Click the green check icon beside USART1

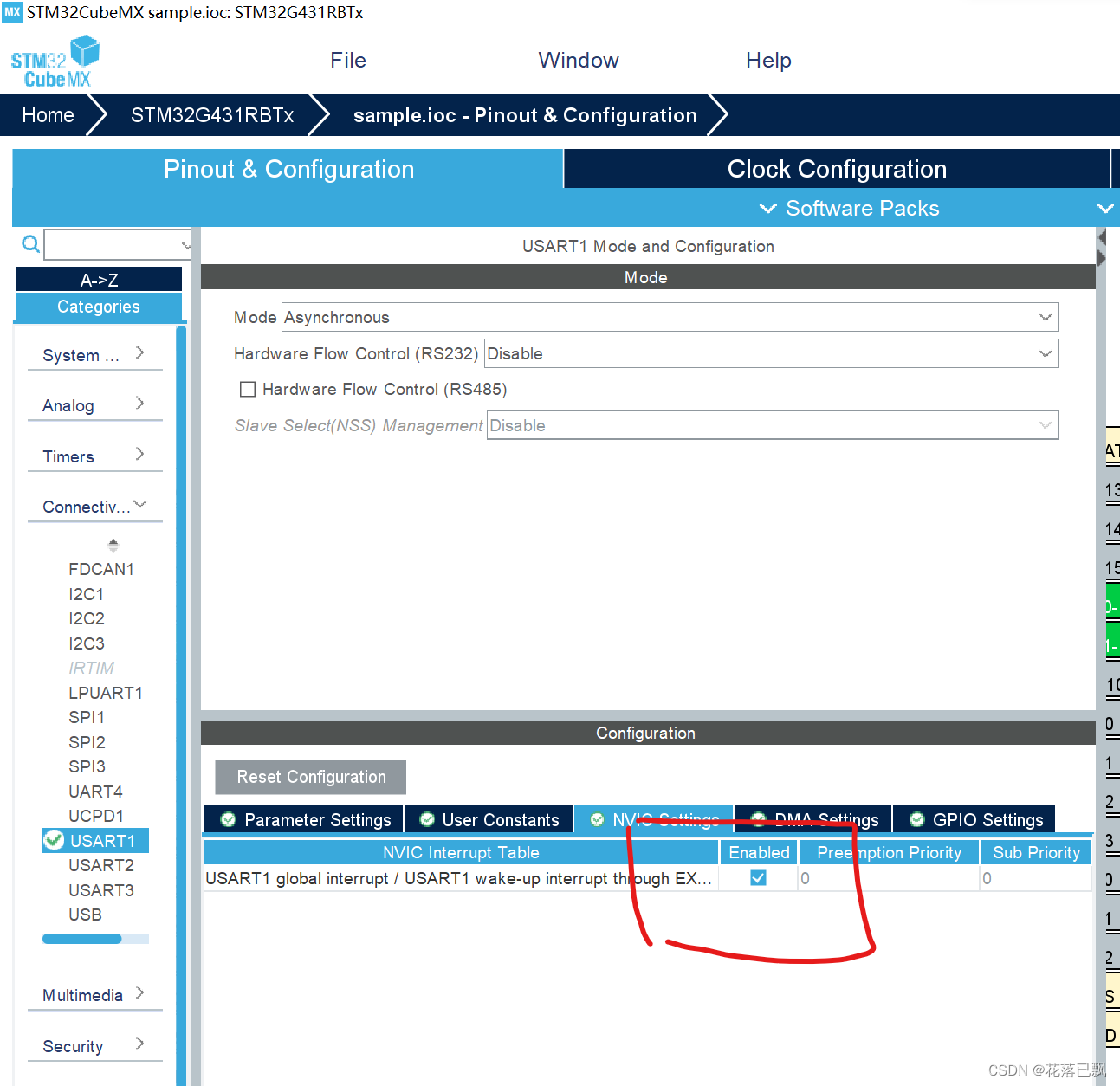[54, 840]
